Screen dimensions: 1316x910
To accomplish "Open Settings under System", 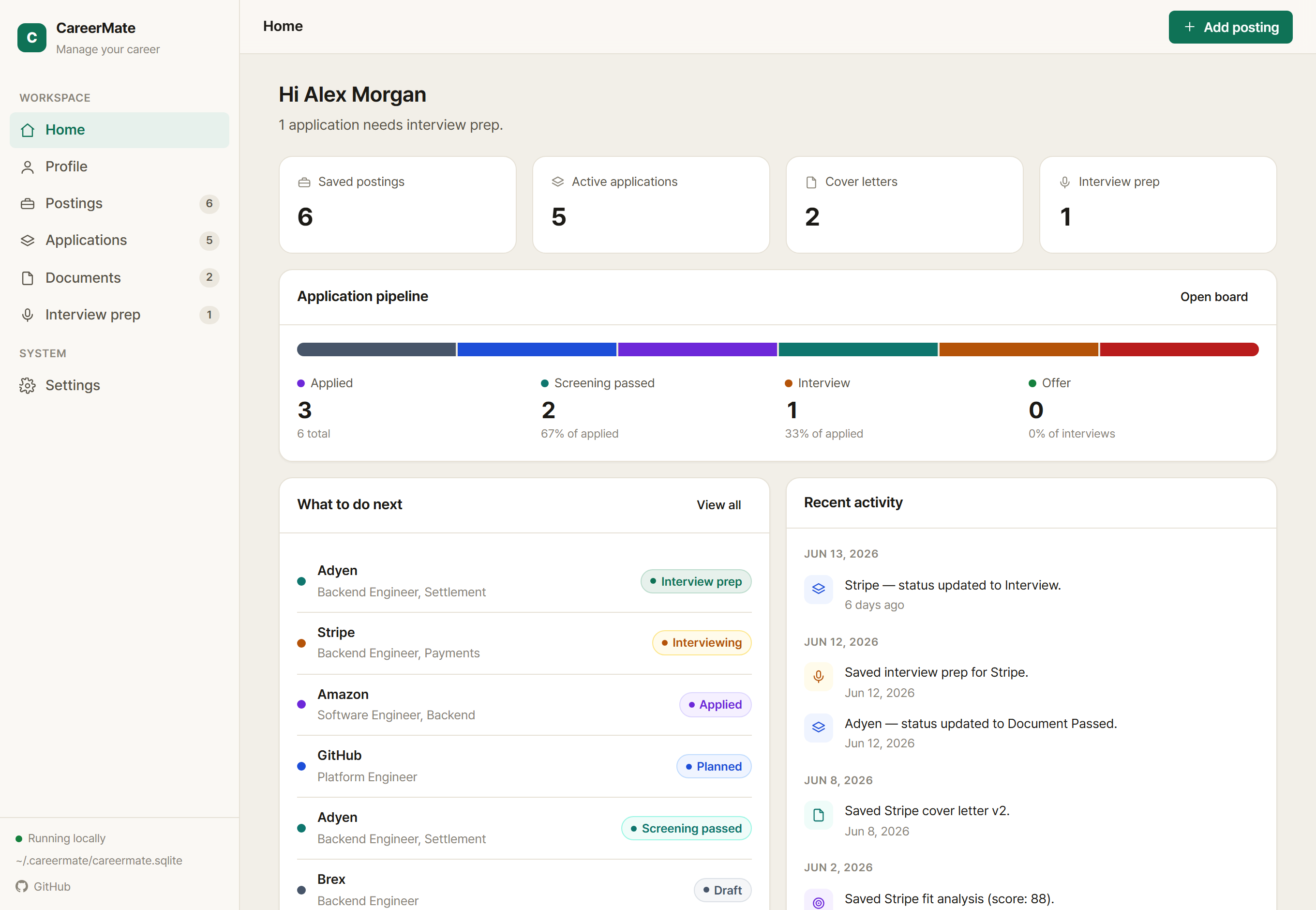I will (x=120, y=385).
